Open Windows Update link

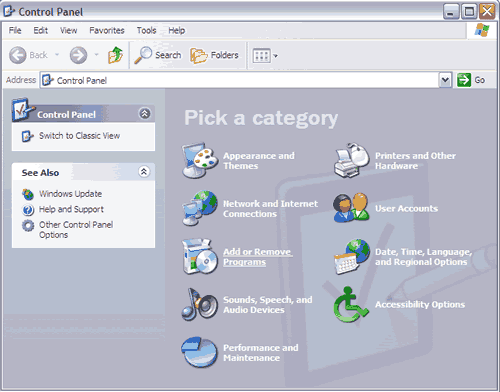[70, 194]
